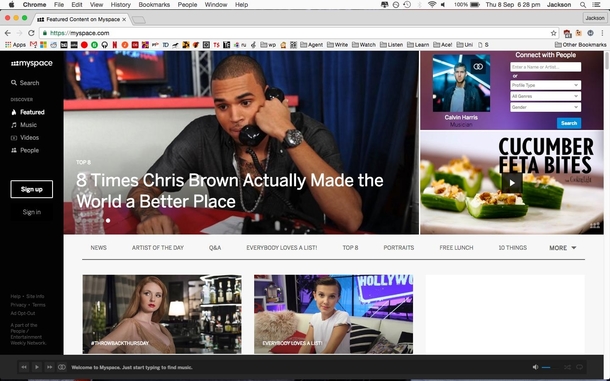This screenshot has width=610, height=381.
Task: Open the Listen bookmarks folder
Action: click(x=391, y=45)
